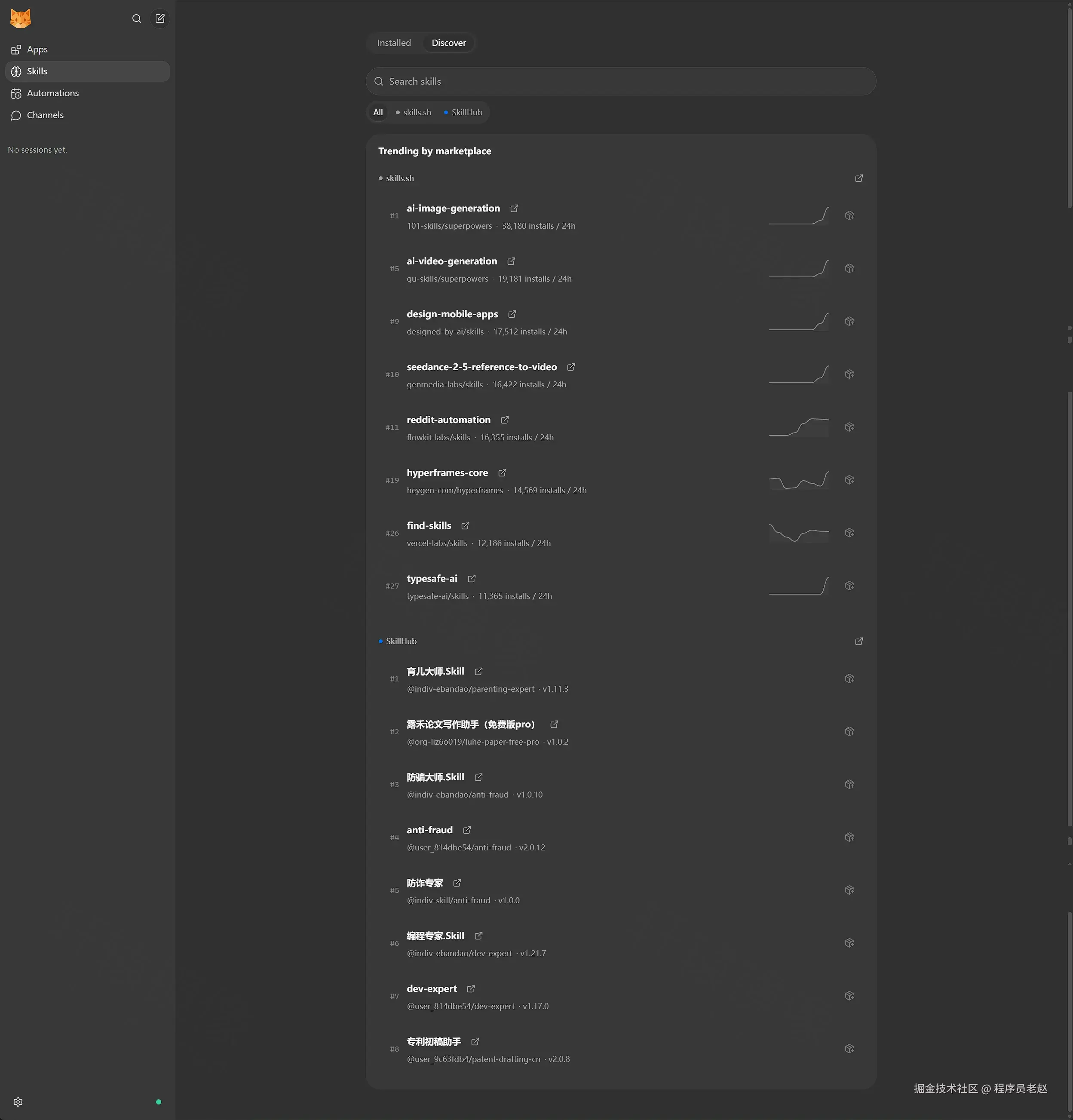
Task: Filter by skills.sh marketplace chip
Action: (x=414, y=113)
